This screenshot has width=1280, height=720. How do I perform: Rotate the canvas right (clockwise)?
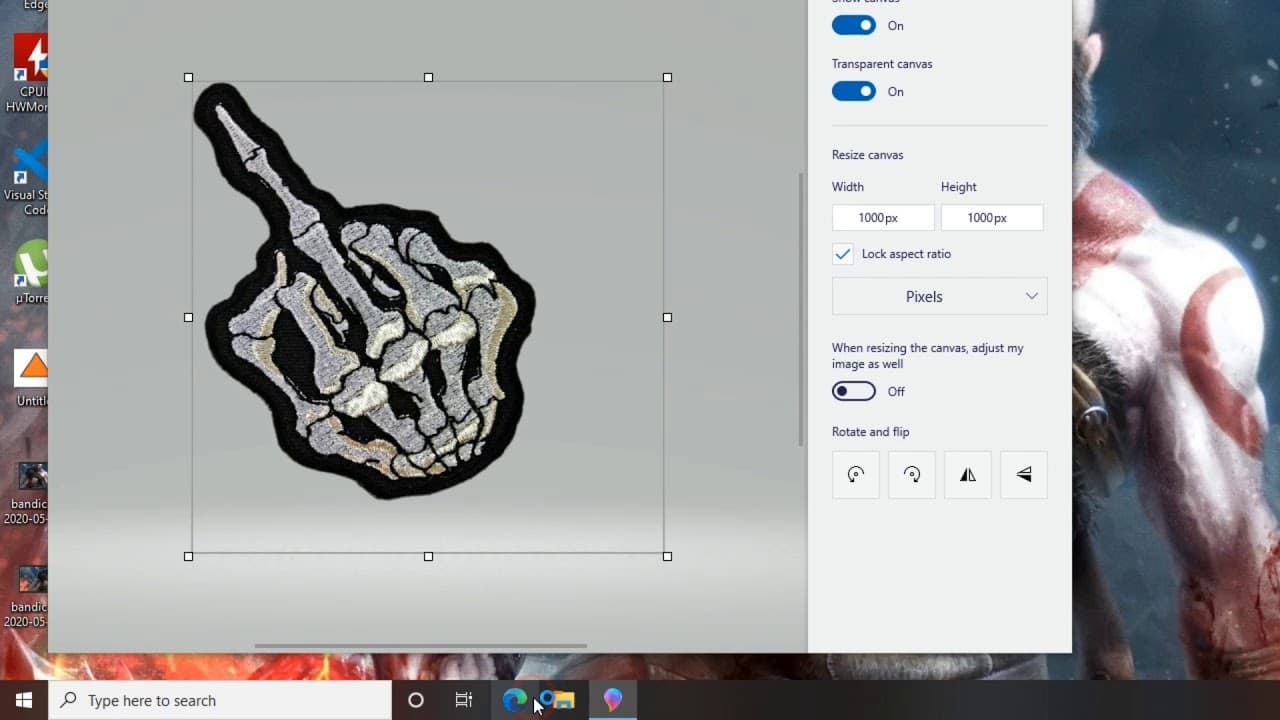point(912,475)
